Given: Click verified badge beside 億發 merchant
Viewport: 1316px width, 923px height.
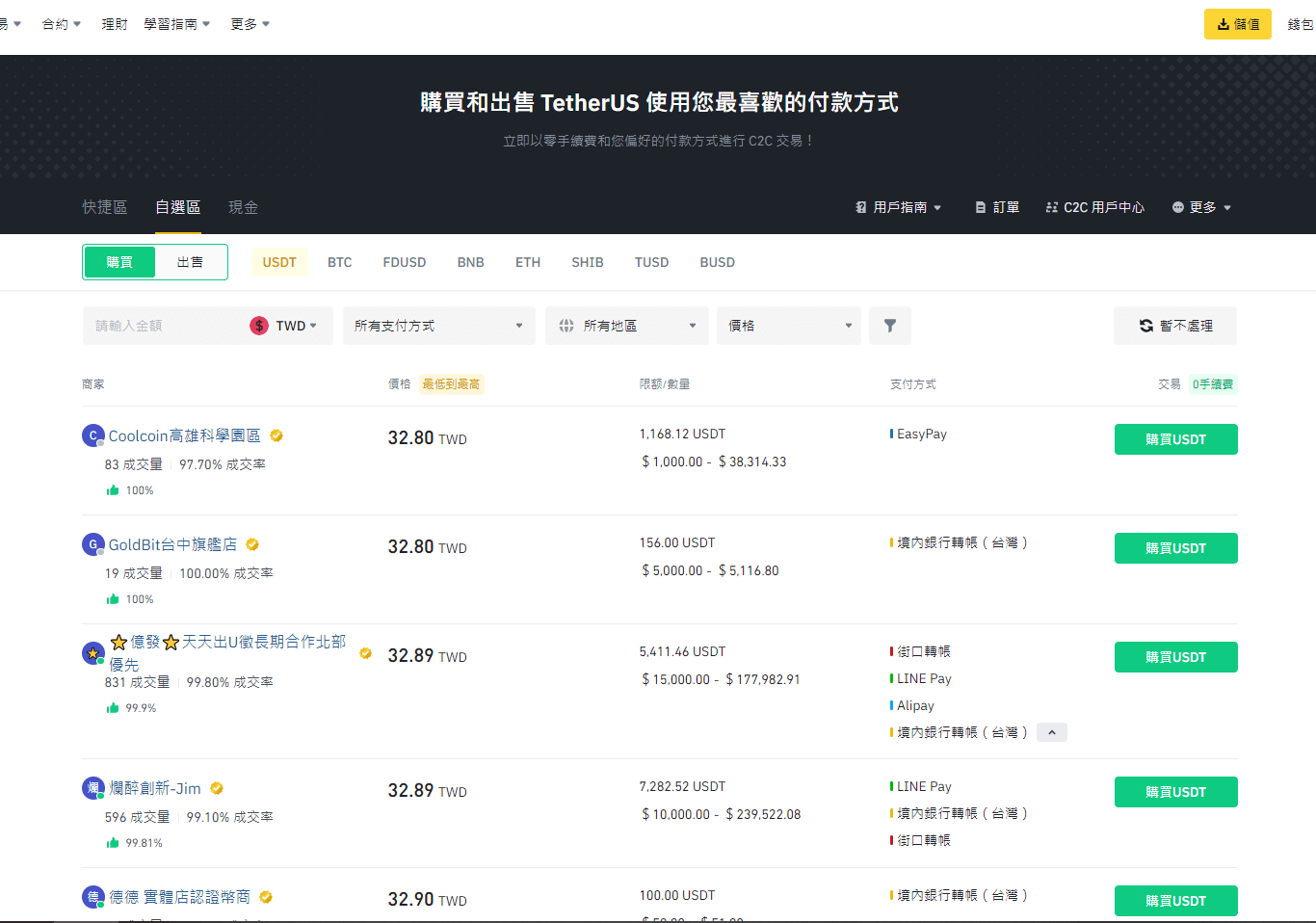Looking at the screenshot, I should click(x=366, y=653).
